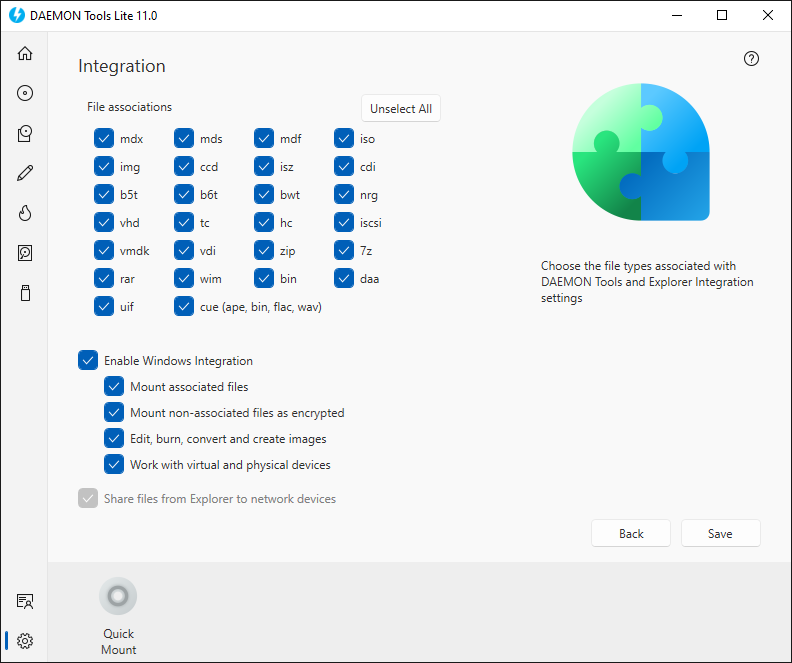Open the account/license icon in sidebar
Viewport: 792px width, 663px height.
click(25, 601)
